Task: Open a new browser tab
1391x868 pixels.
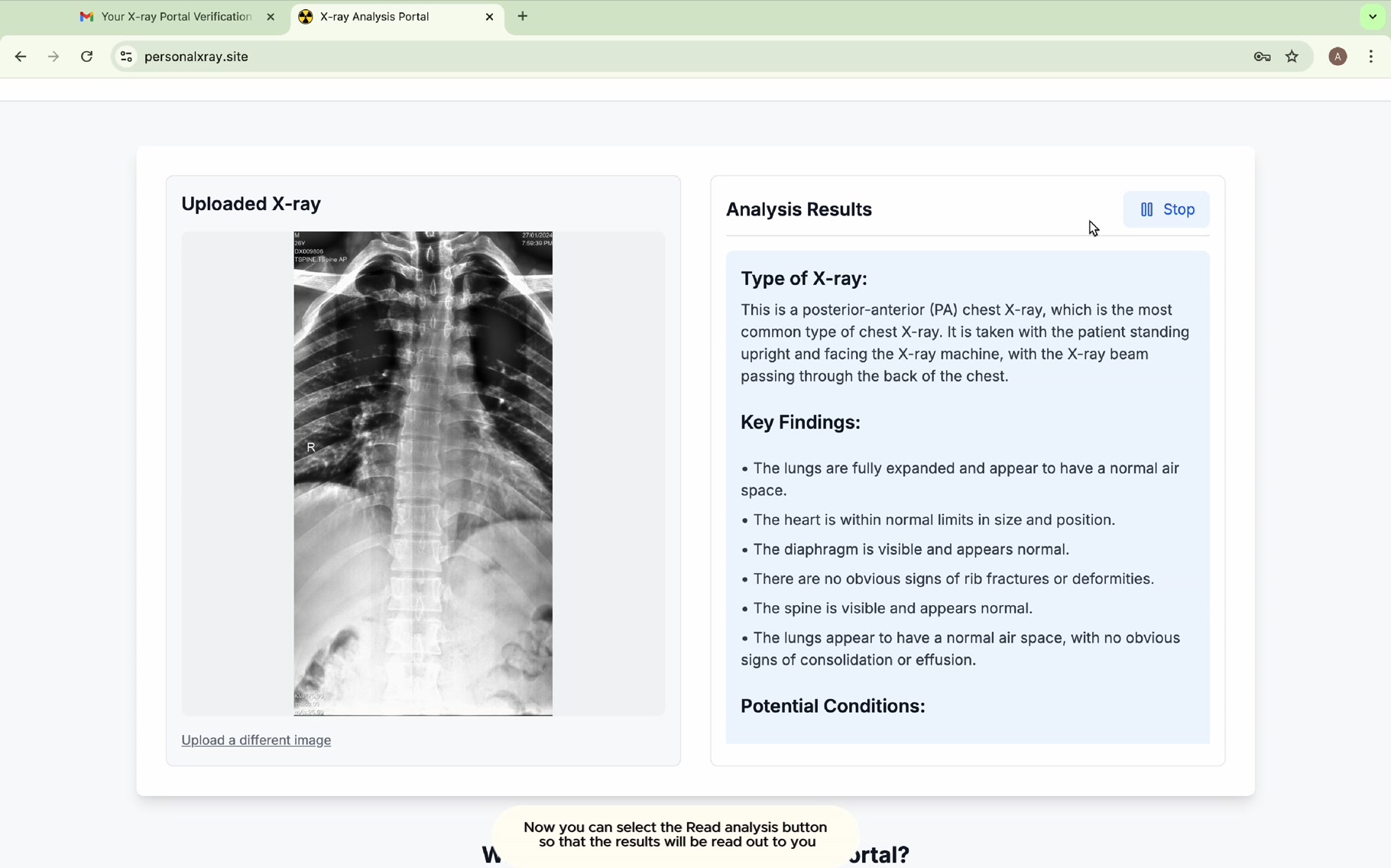Action: tap(523, 16)
